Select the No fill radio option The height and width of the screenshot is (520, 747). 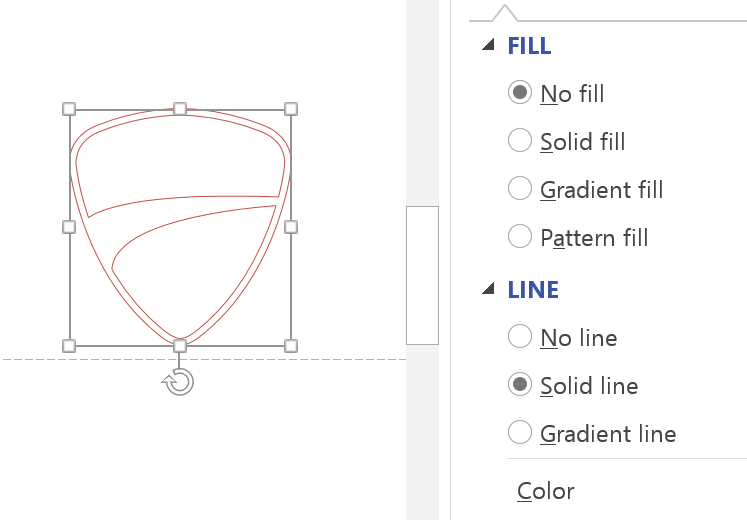(520, 93)
